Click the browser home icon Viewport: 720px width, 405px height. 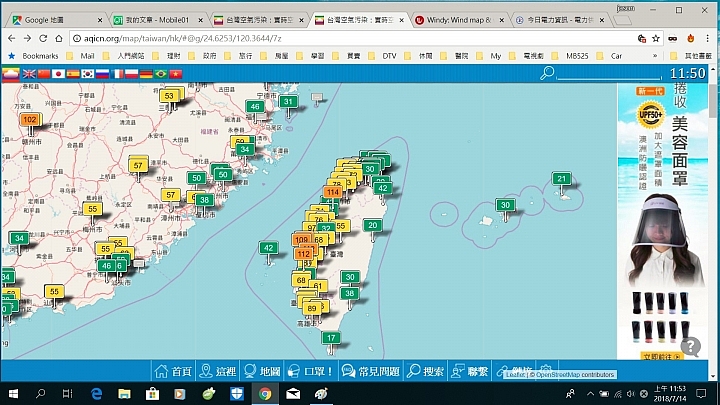(59, 38)
